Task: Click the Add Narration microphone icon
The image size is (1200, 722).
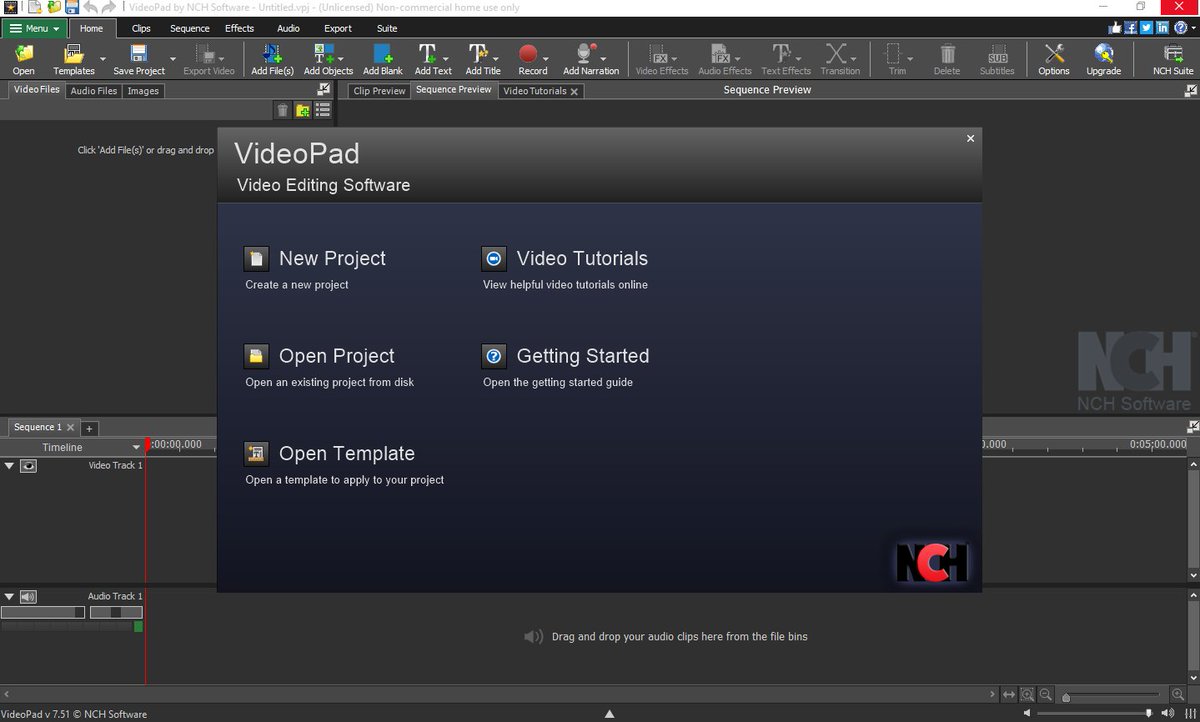Action: click(587, 54)
